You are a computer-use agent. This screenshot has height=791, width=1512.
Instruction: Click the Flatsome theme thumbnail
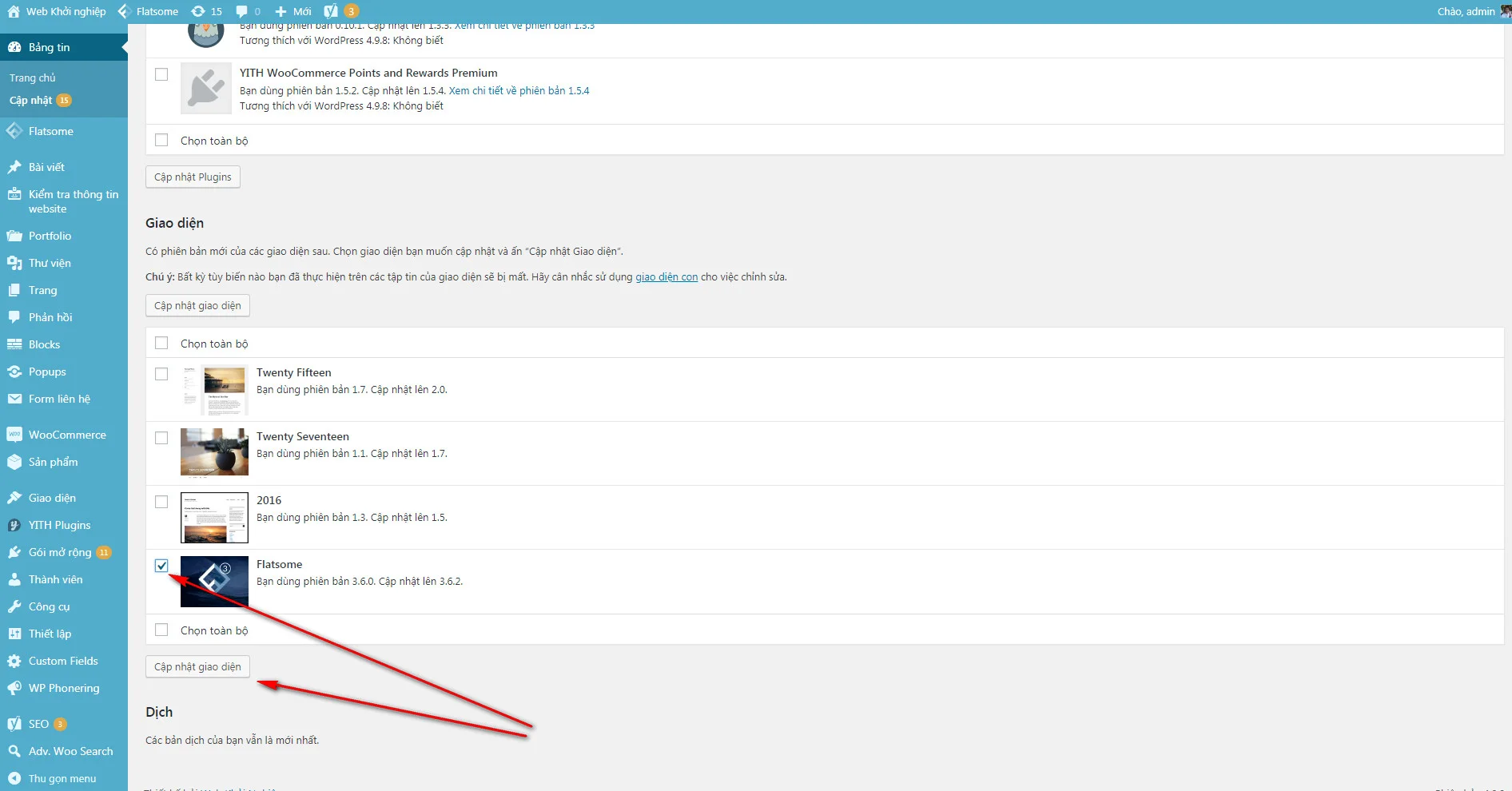[214, 582]
